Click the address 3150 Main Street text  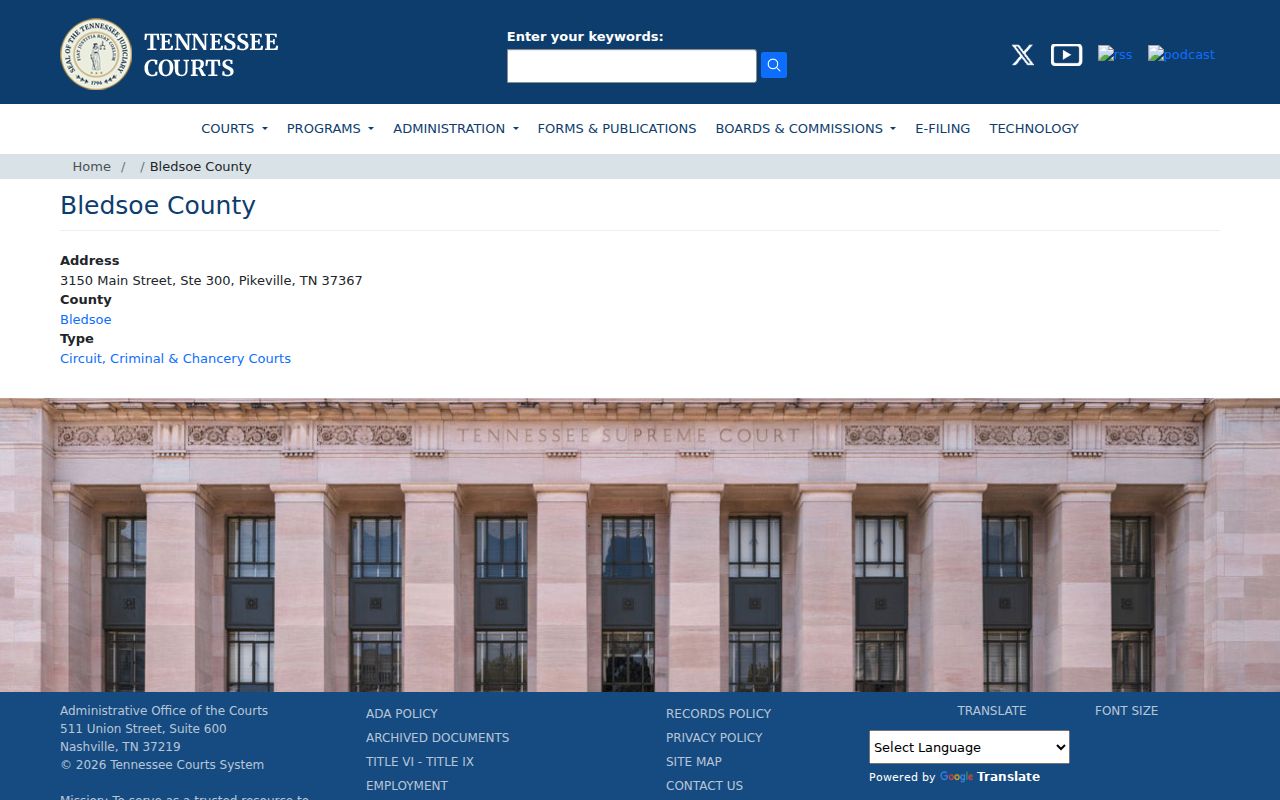(x=211, y=281)
